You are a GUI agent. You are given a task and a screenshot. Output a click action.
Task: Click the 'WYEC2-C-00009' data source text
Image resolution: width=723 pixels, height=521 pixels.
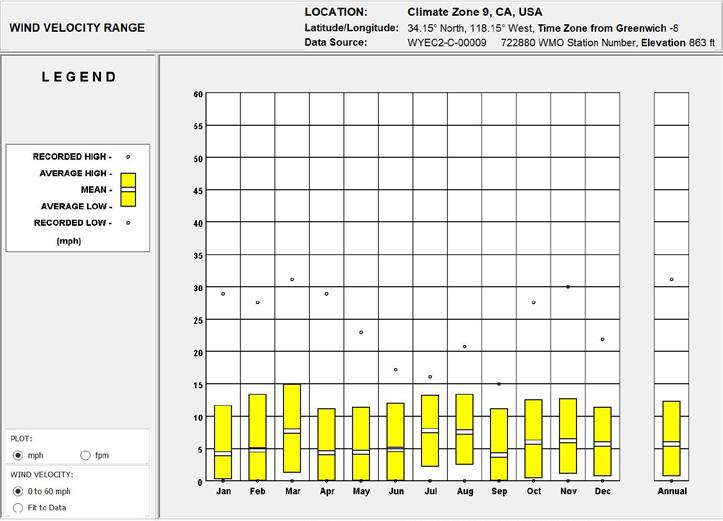tap(447, 43)
